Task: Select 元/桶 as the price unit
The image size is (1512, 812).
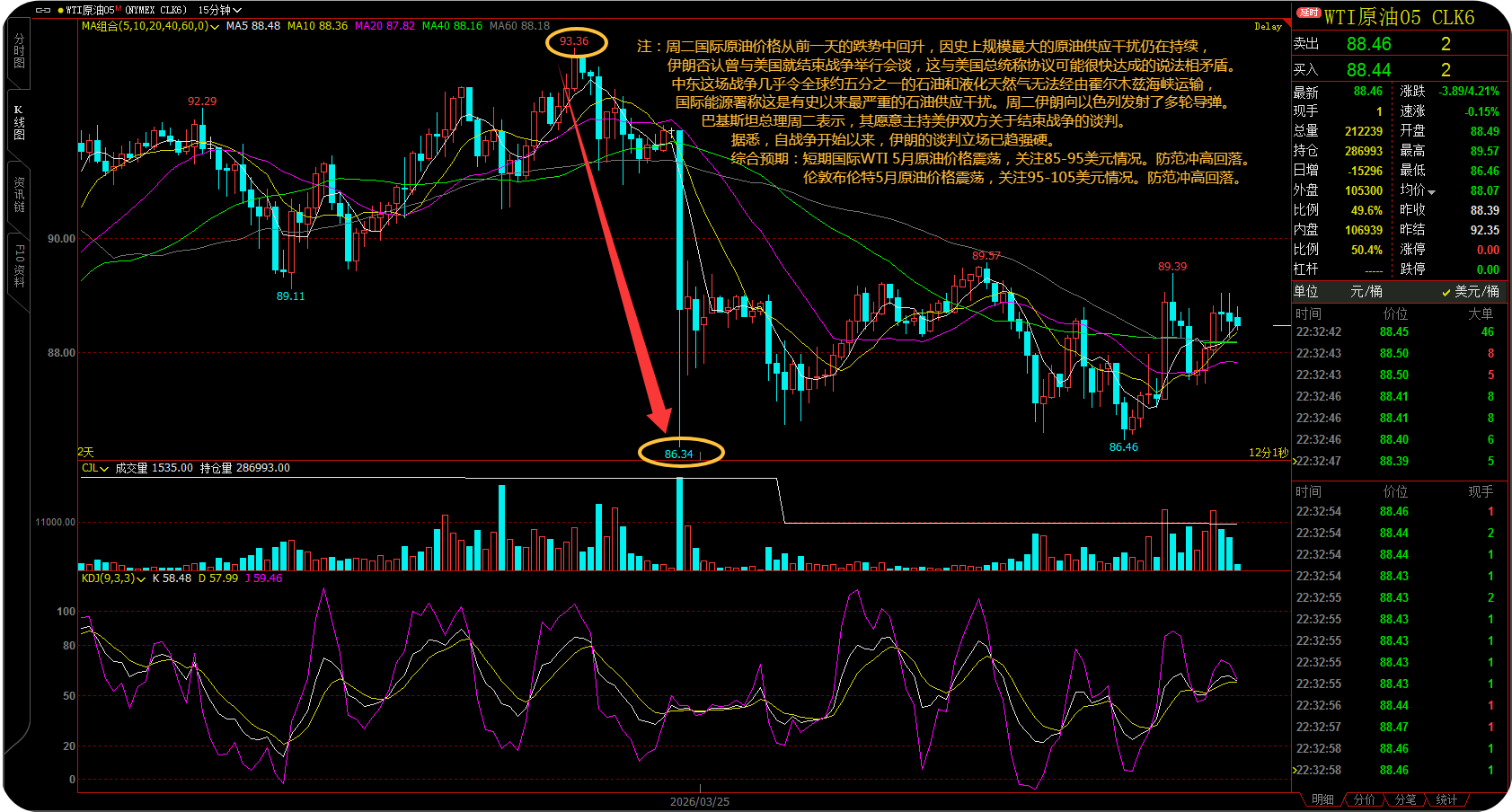Action: [x=1366, y=292]
